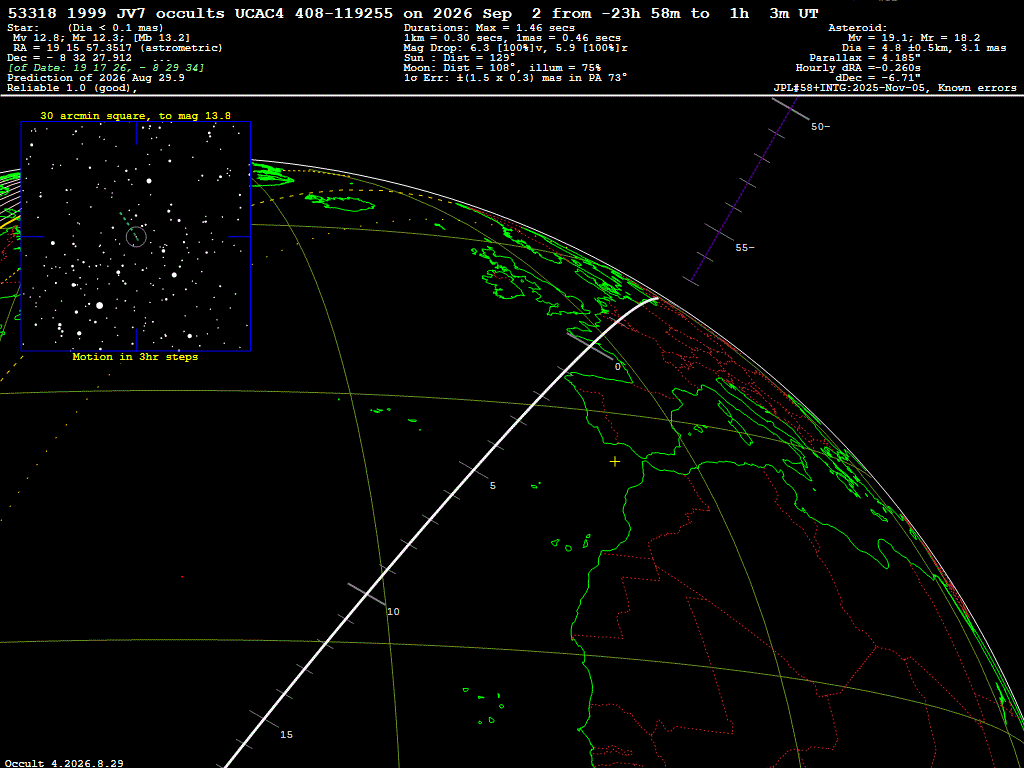Click the yellow plus marker near Portugal
The width and height of the screenshot is (1024, 768).
pyautogui.click(x=615, y=462)
